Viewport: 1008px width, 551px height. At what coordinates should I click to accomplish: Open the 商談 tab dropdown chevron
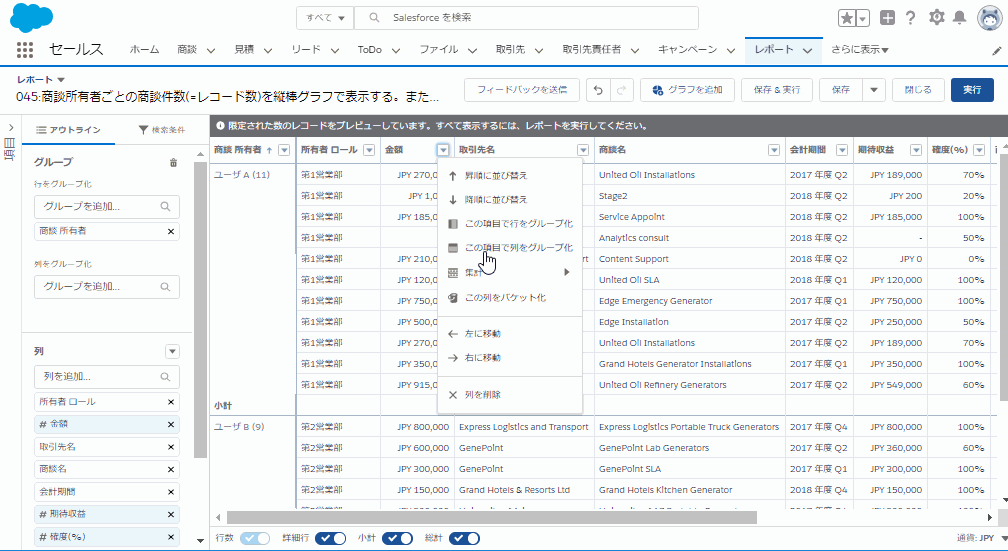point(211,50)
